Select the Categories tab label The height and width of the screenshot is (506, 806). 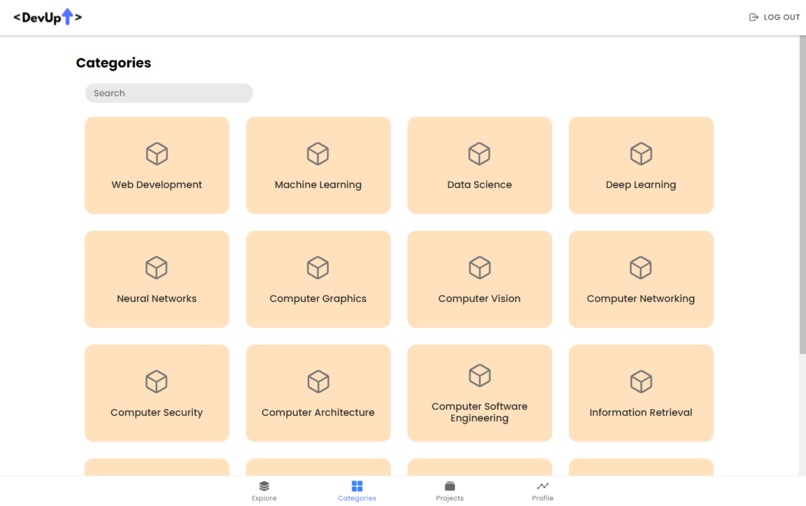(357, 498)
